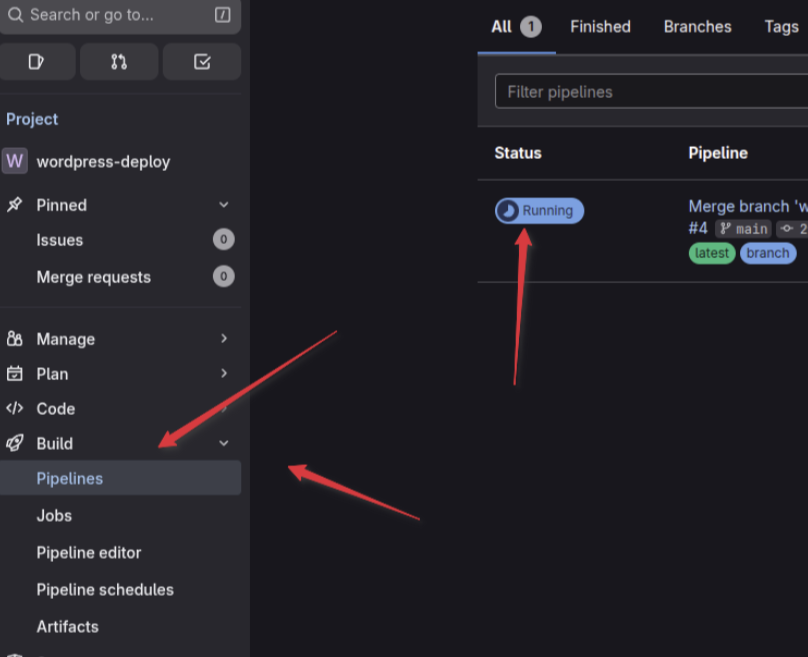Click the Pipeline column header
This screenshot has height=657, width=808.
[718, 153]
